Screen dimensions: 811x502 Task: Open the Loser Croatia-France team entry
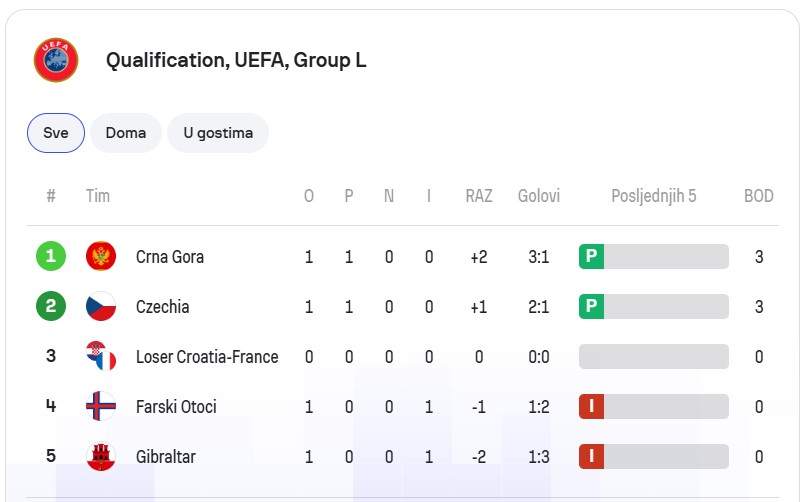pyautogui.click(x=207, y=357)
